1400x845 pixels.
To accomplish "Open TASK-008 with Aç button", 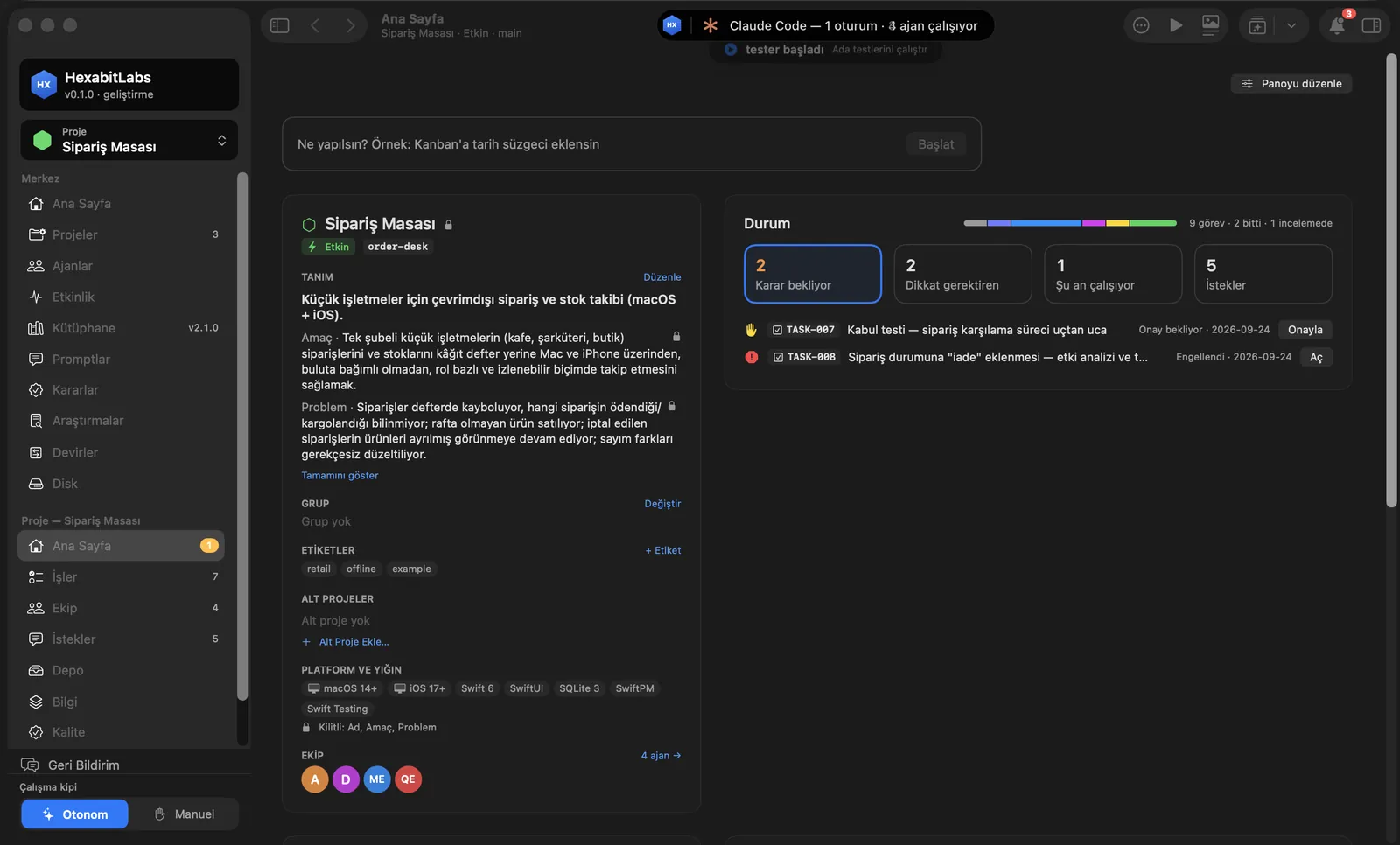I will 1316,357.
